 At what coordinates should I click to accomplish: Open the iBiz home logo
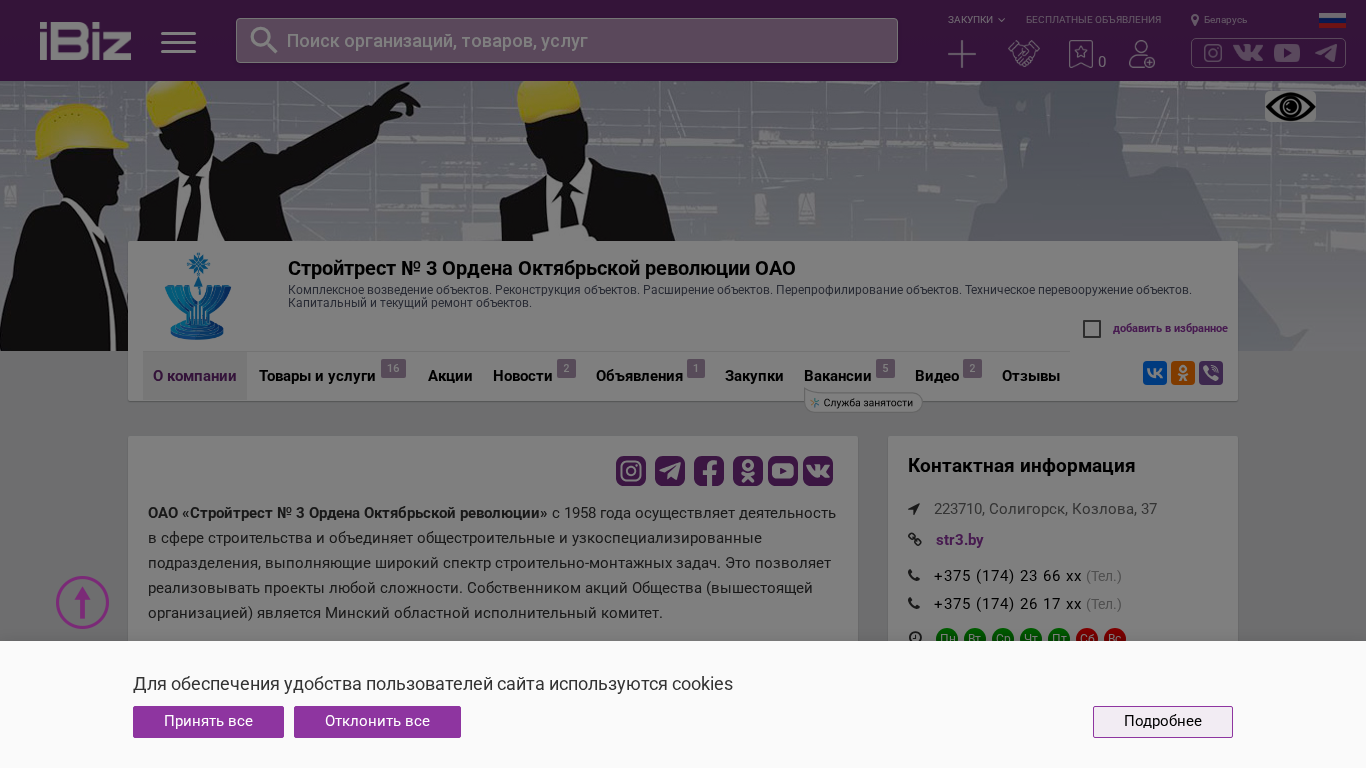85,41
